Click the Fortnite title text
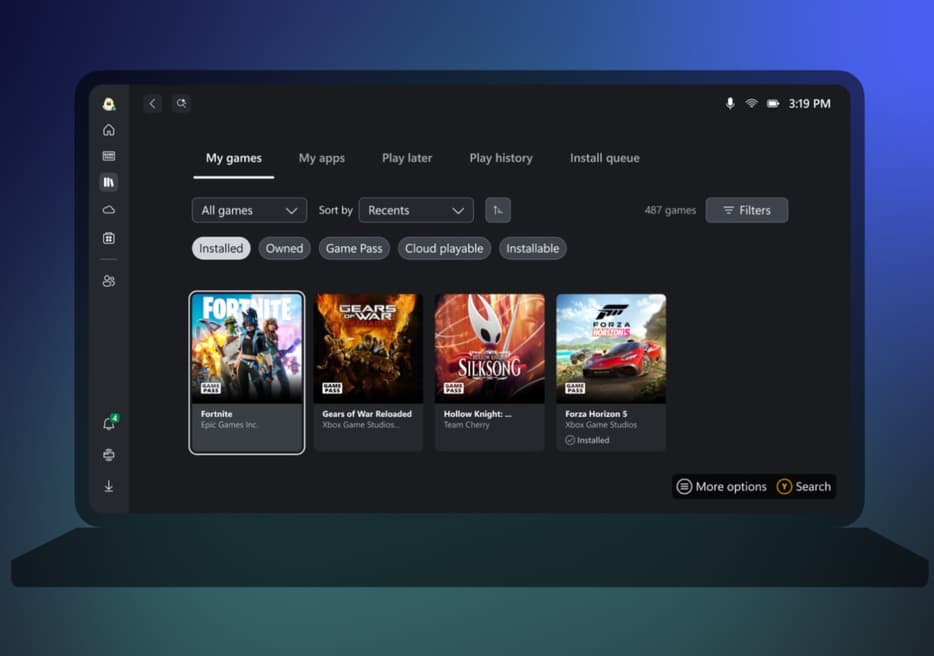 tap(217, 414)
